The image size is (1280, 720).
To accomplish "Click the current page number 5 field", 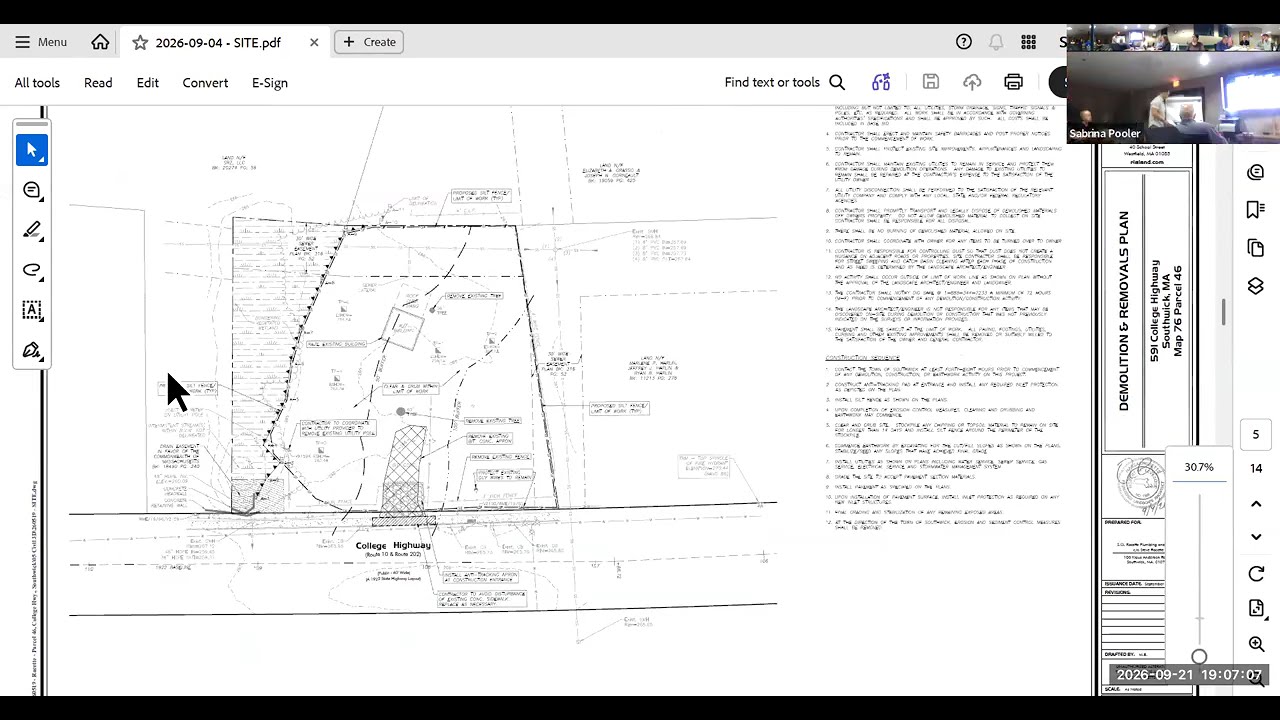I will click(x=1256, y=434).
